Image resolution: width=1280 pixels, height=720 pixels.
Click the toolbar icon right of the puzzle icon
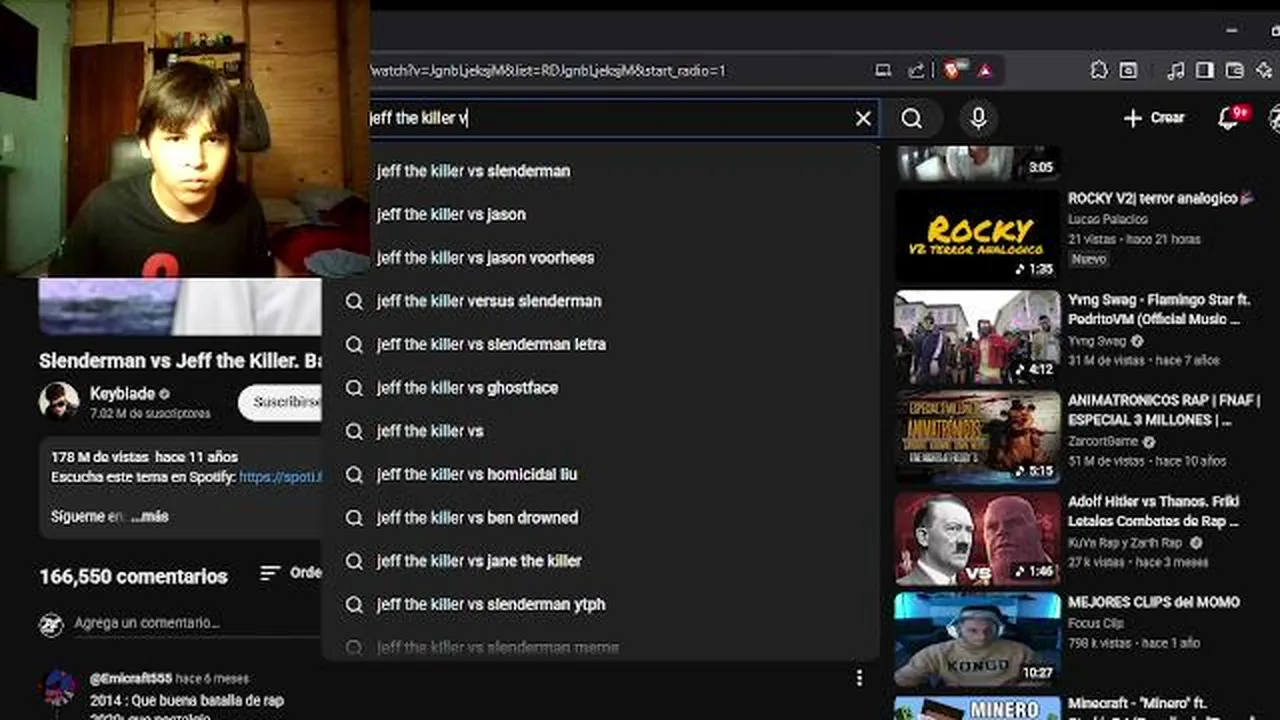point(1128,70)
